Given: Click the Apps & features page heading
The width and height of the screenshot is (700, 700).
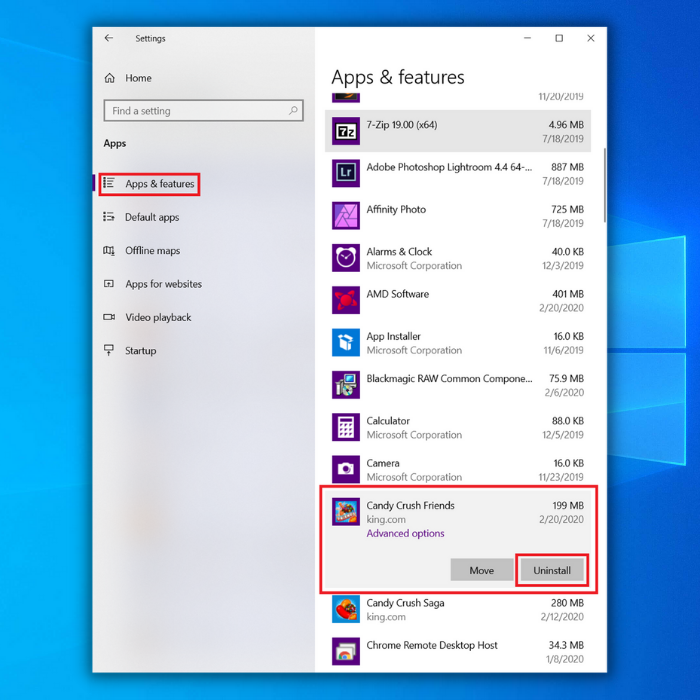Looking at the screenshot, I should point(398,77).
